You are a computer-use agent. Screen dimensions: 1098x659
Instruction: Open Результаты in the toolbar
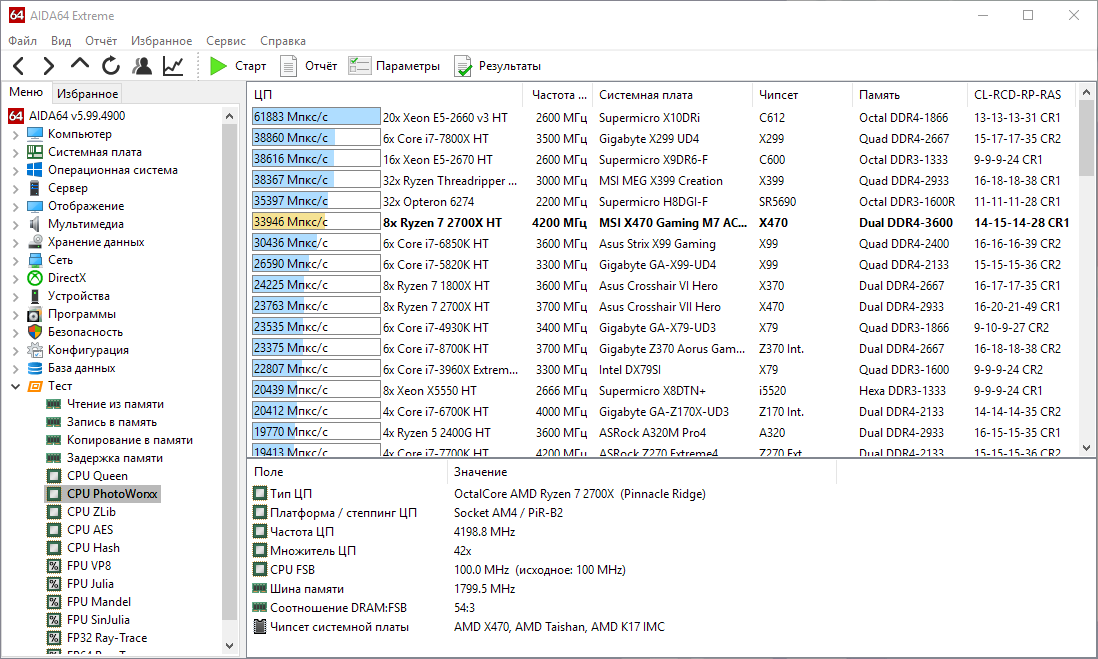pyautogui.click(x=497, y=66)
